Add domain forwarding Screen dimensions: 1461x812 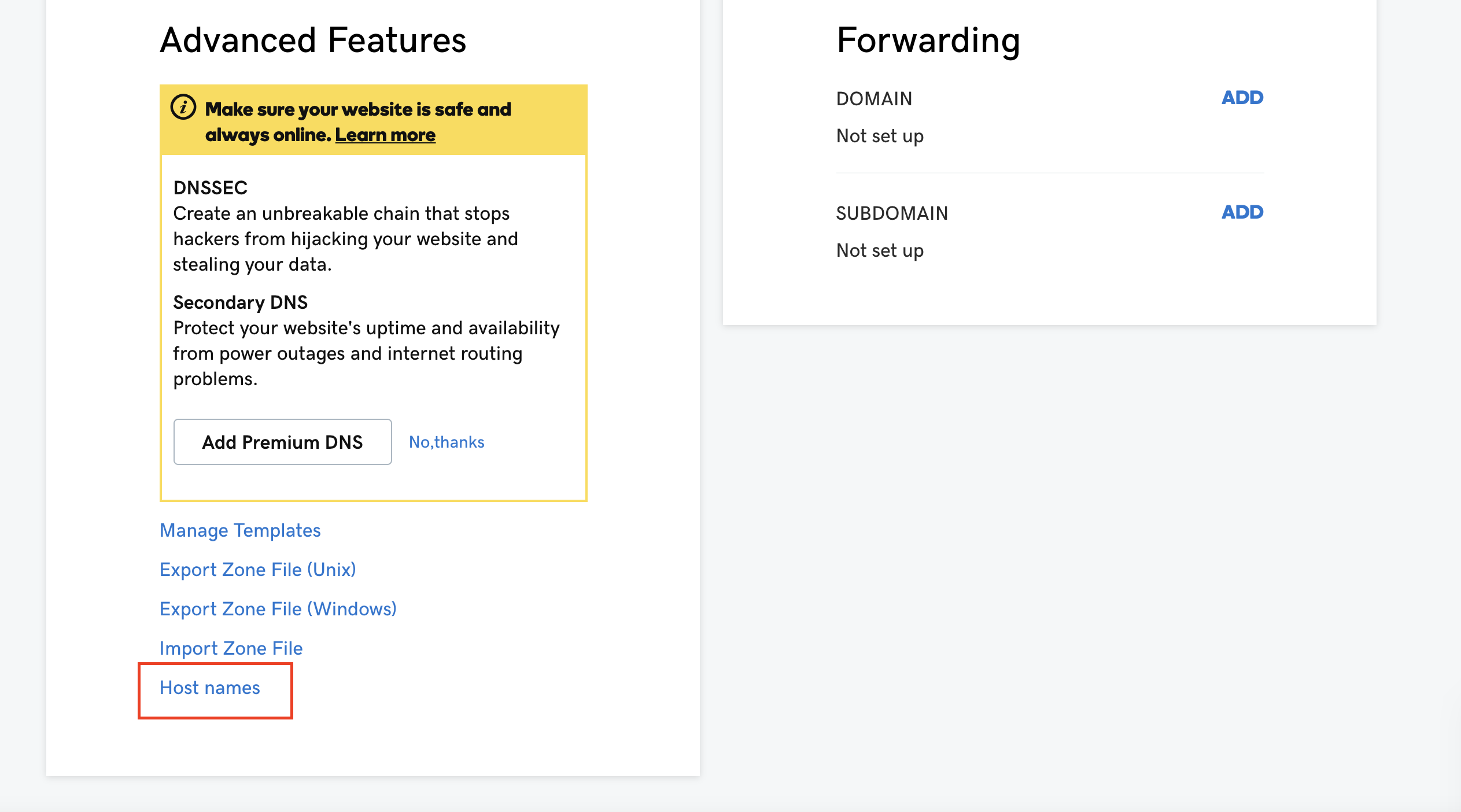coord(1242,98)
